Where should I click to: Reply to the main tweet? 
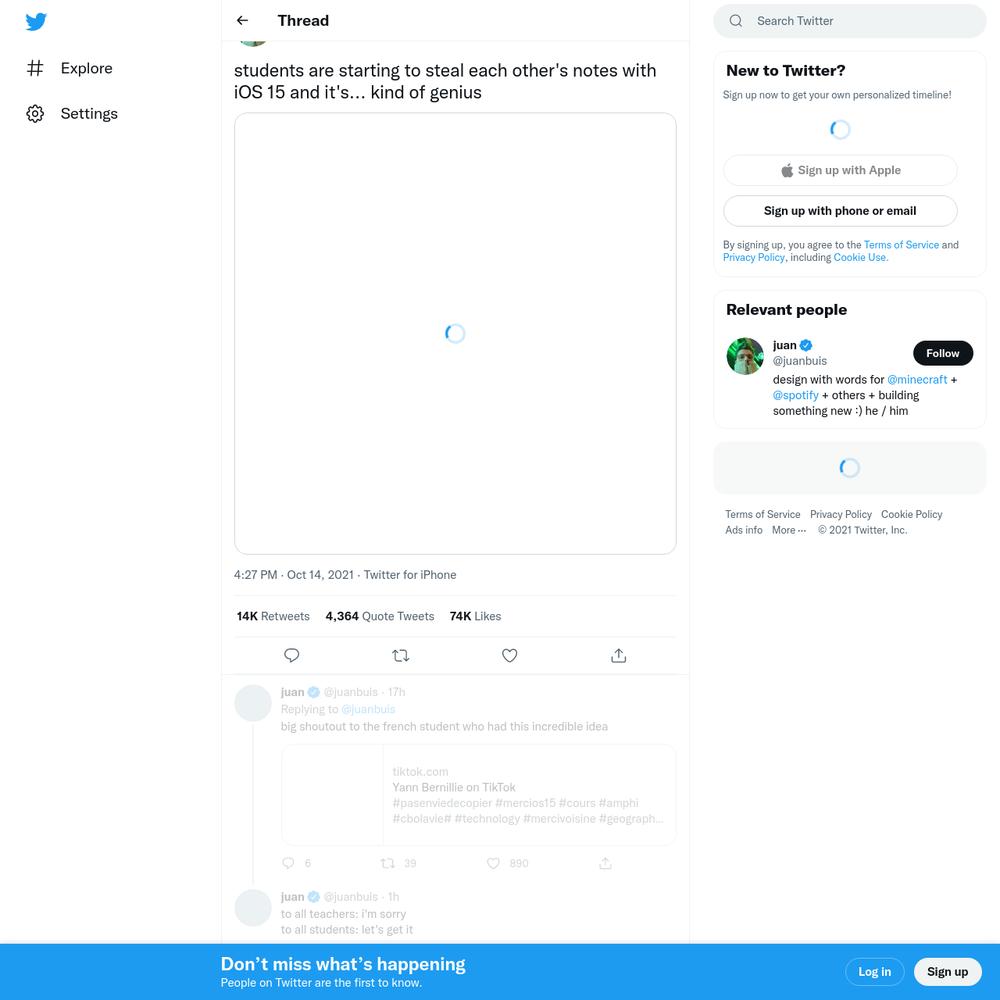tap(291, 655)
